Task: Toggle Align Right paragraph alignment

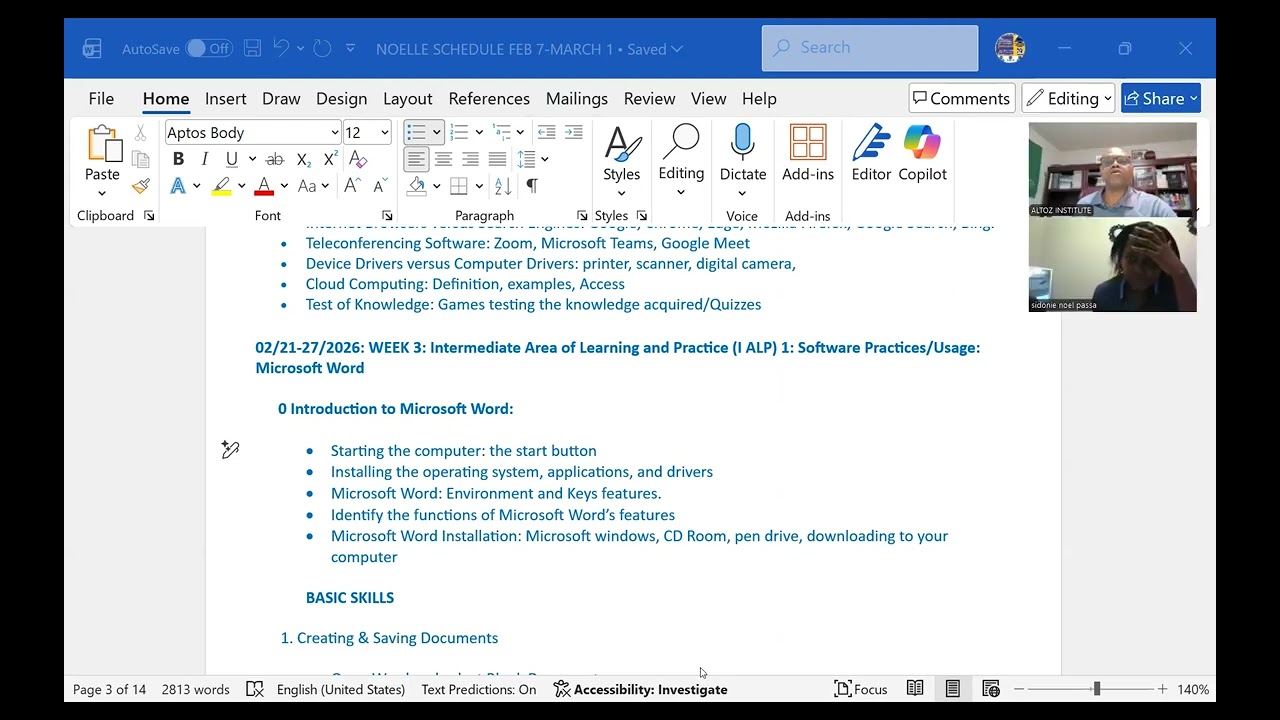Action: 470,159
